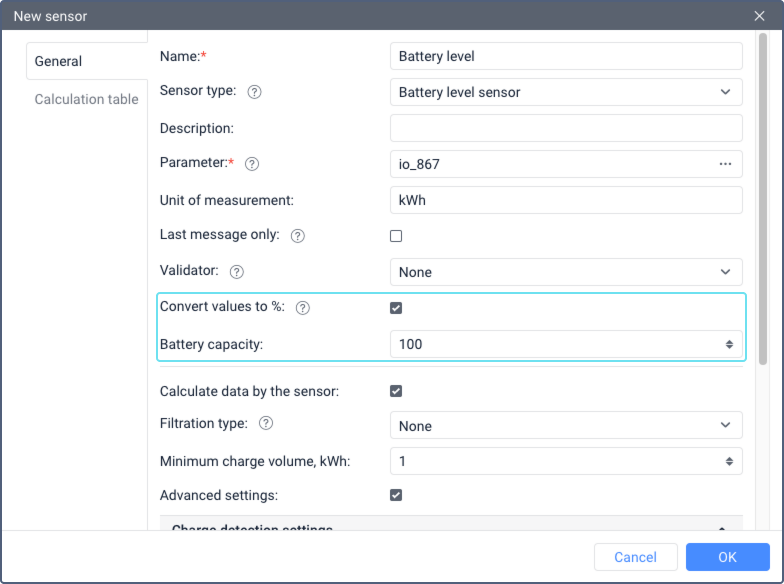
Task: Click the Cancel button
Action: pyautogui.click(x=635, y=557)
